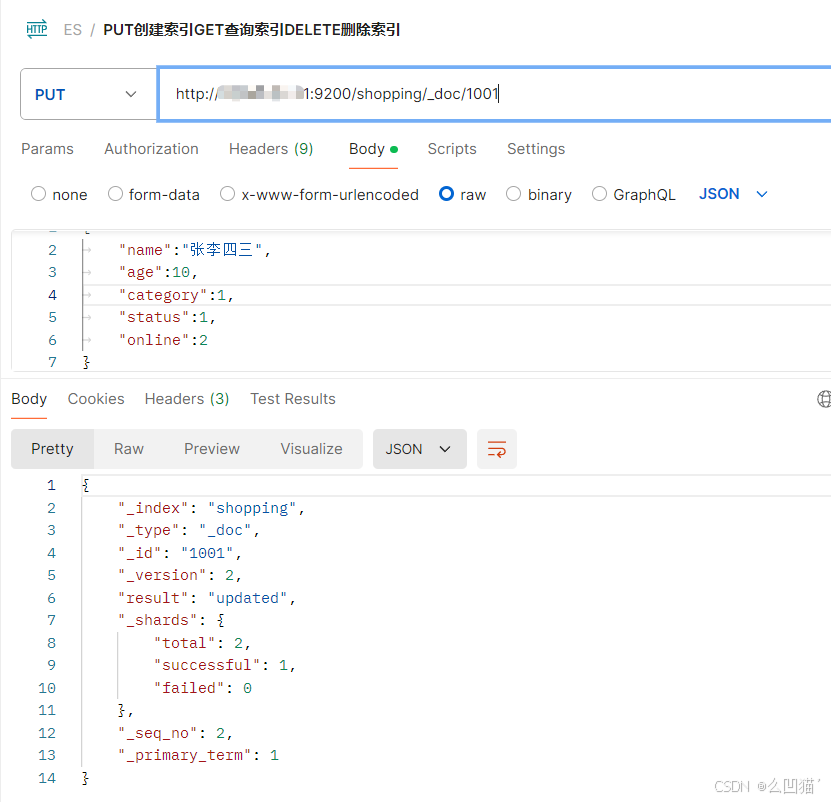Toggle response word wrap icon
The width and height of the screenshot is (831, 802).
click(497, 449)
